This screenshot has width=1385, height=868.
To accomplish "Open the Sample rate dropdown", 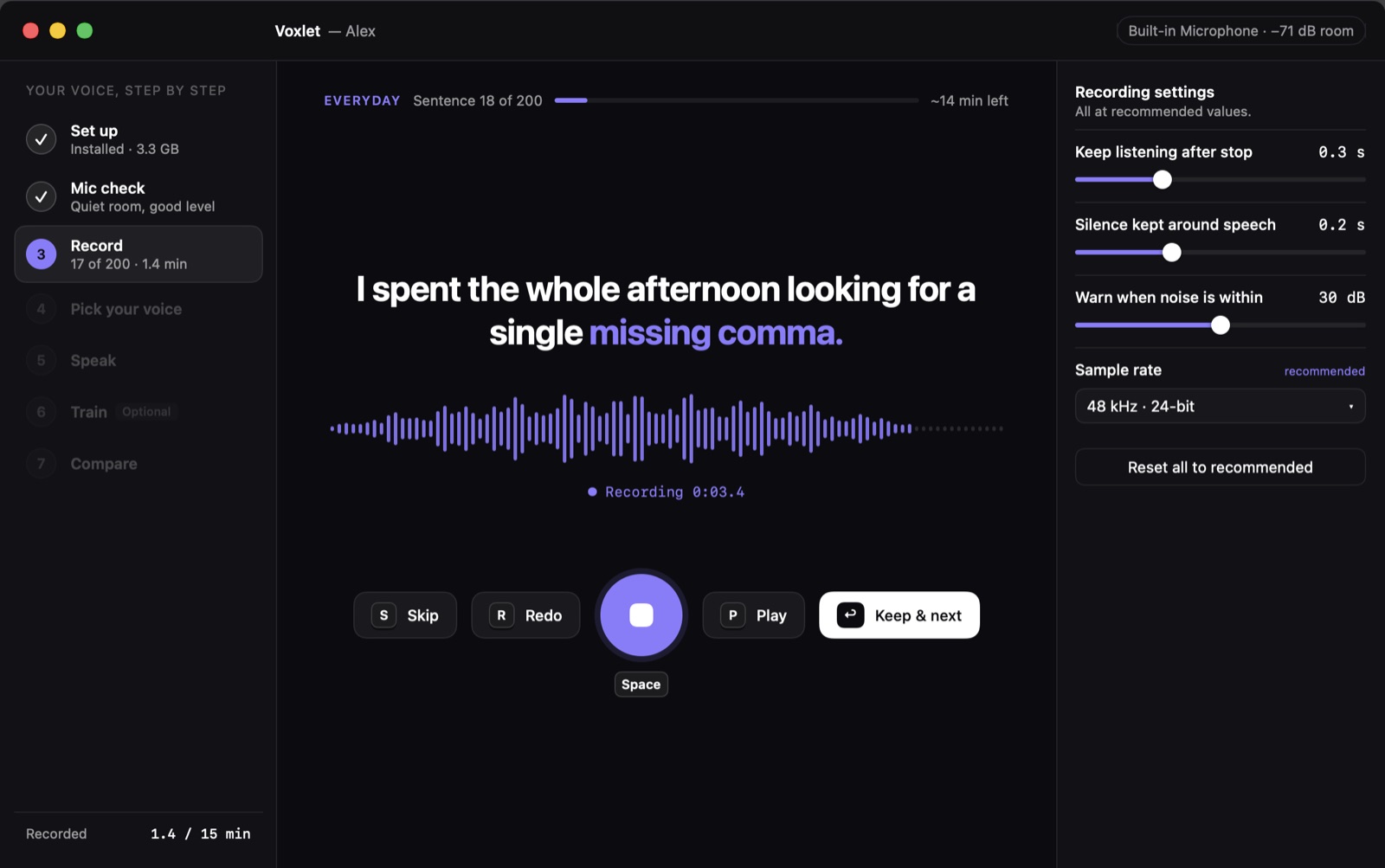I will [1220, 406].
